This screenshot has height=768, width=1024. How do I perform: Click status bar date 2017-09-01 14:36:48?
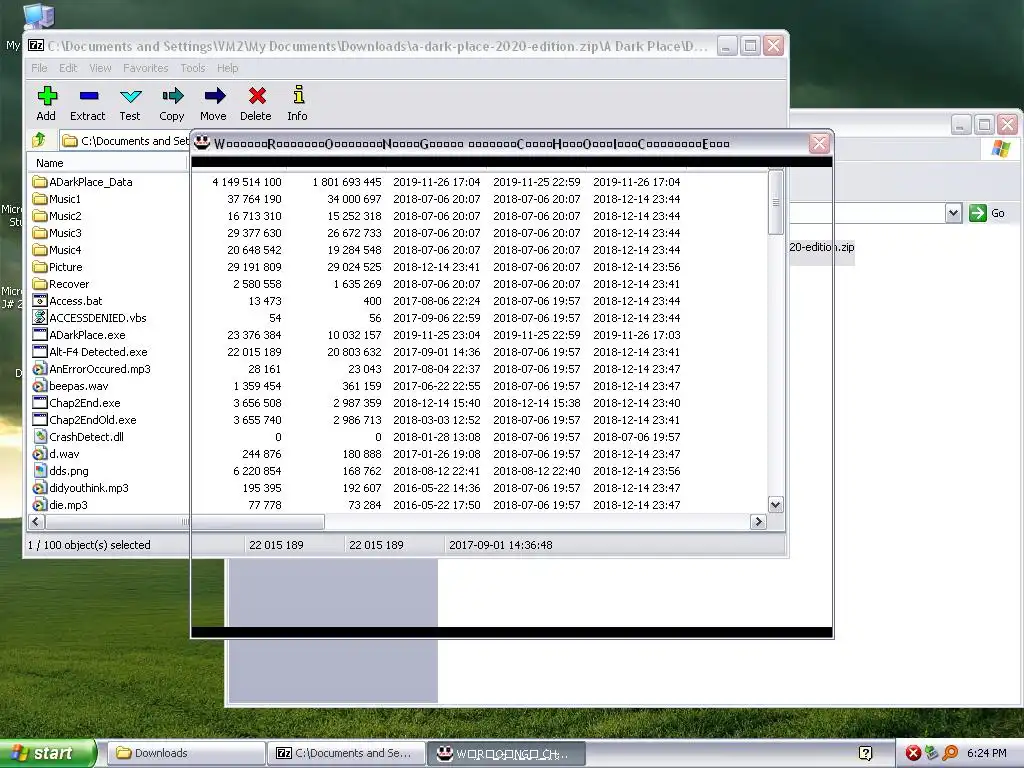pyautogui.click(x=501, y=545)
